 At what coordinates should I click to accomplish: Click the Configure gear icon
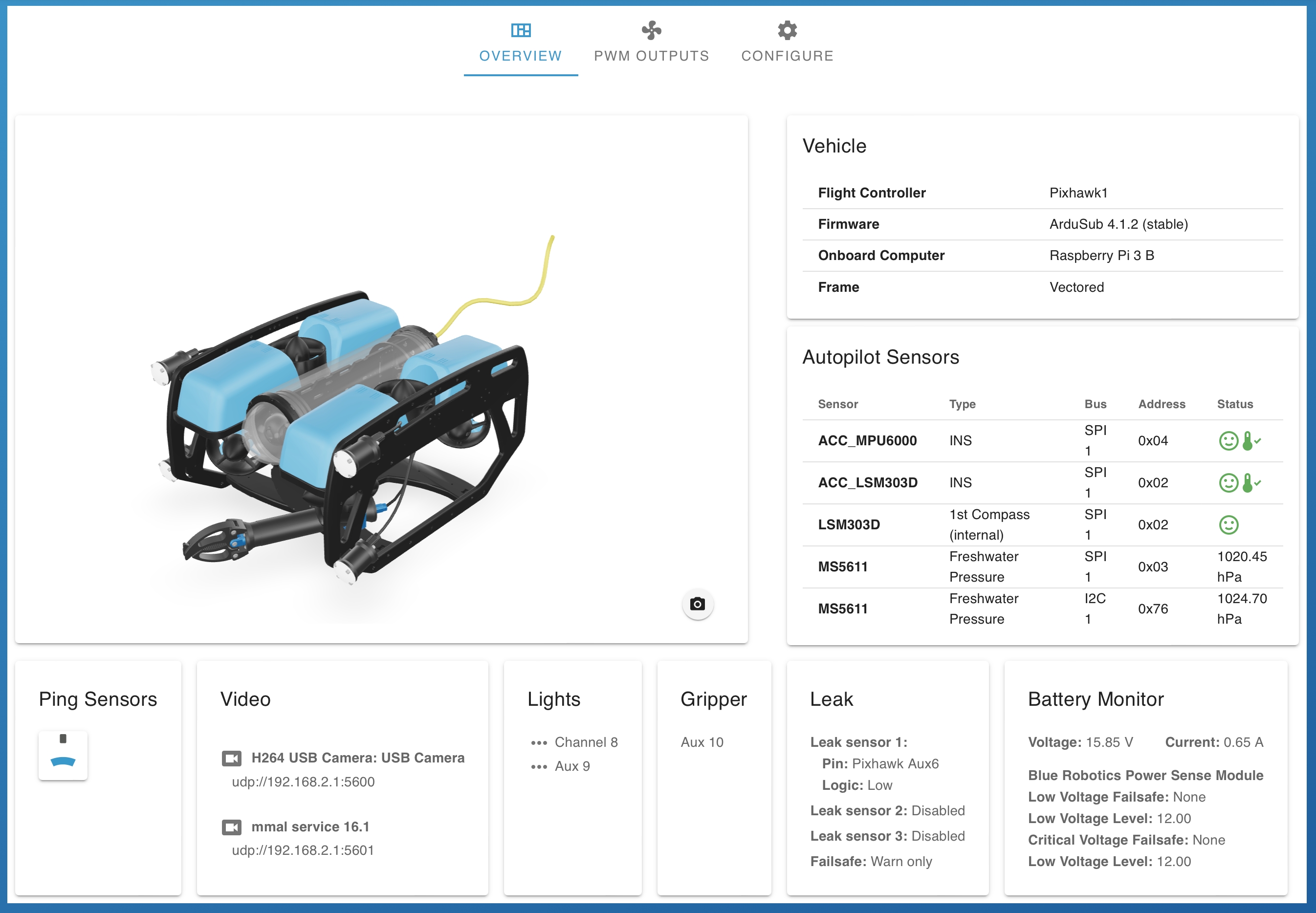click(x=788, y=30)
